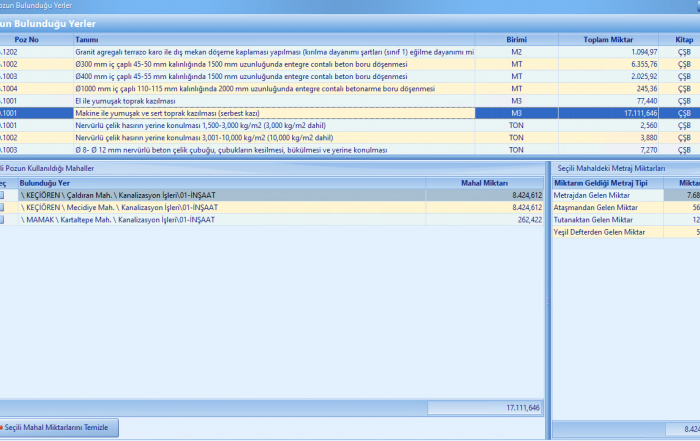Sort table by Birimi column header
This screenshot has height=441, width=700.
[516, 39]
